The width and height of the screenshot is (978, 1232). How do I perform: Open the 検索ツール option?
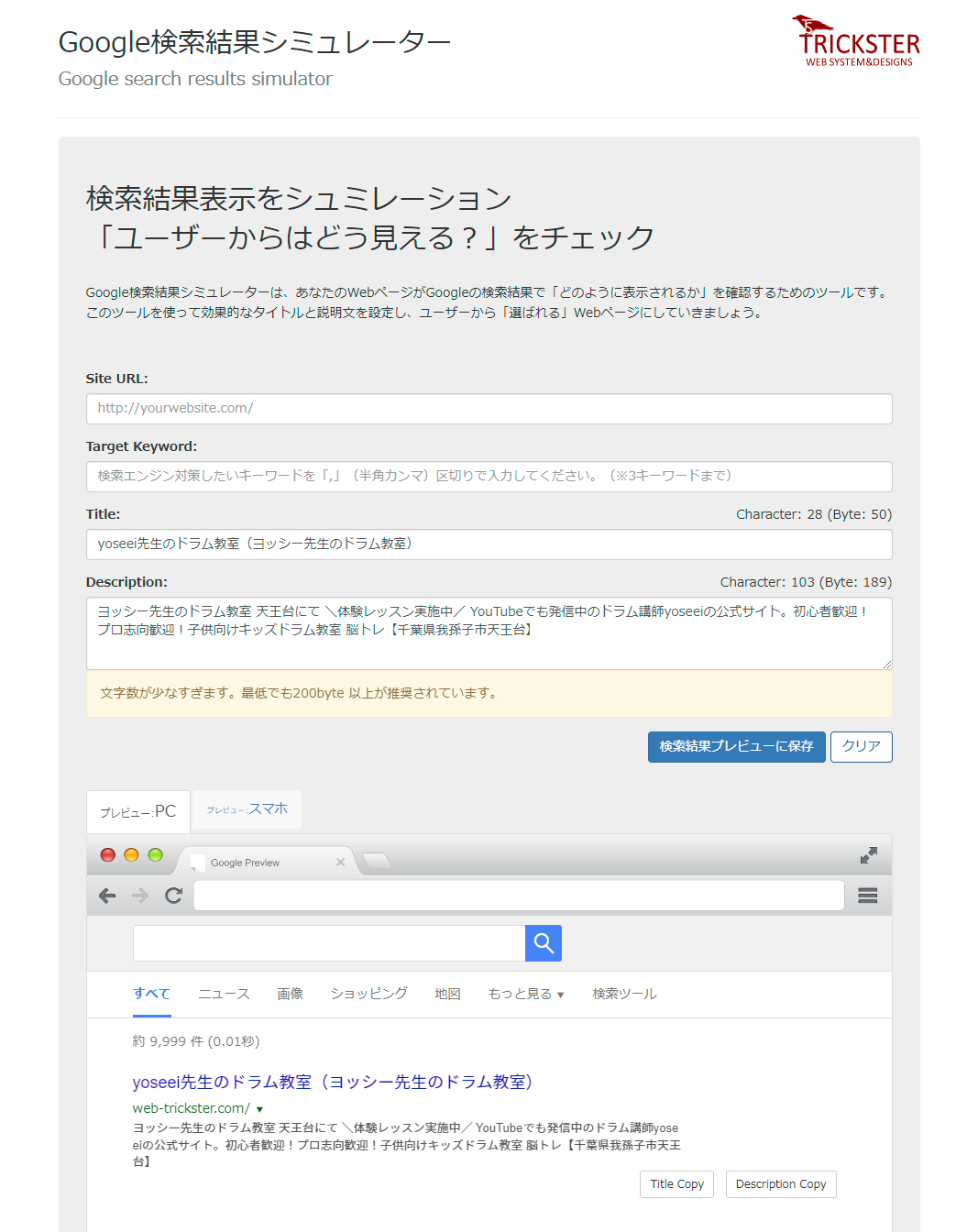625,994
